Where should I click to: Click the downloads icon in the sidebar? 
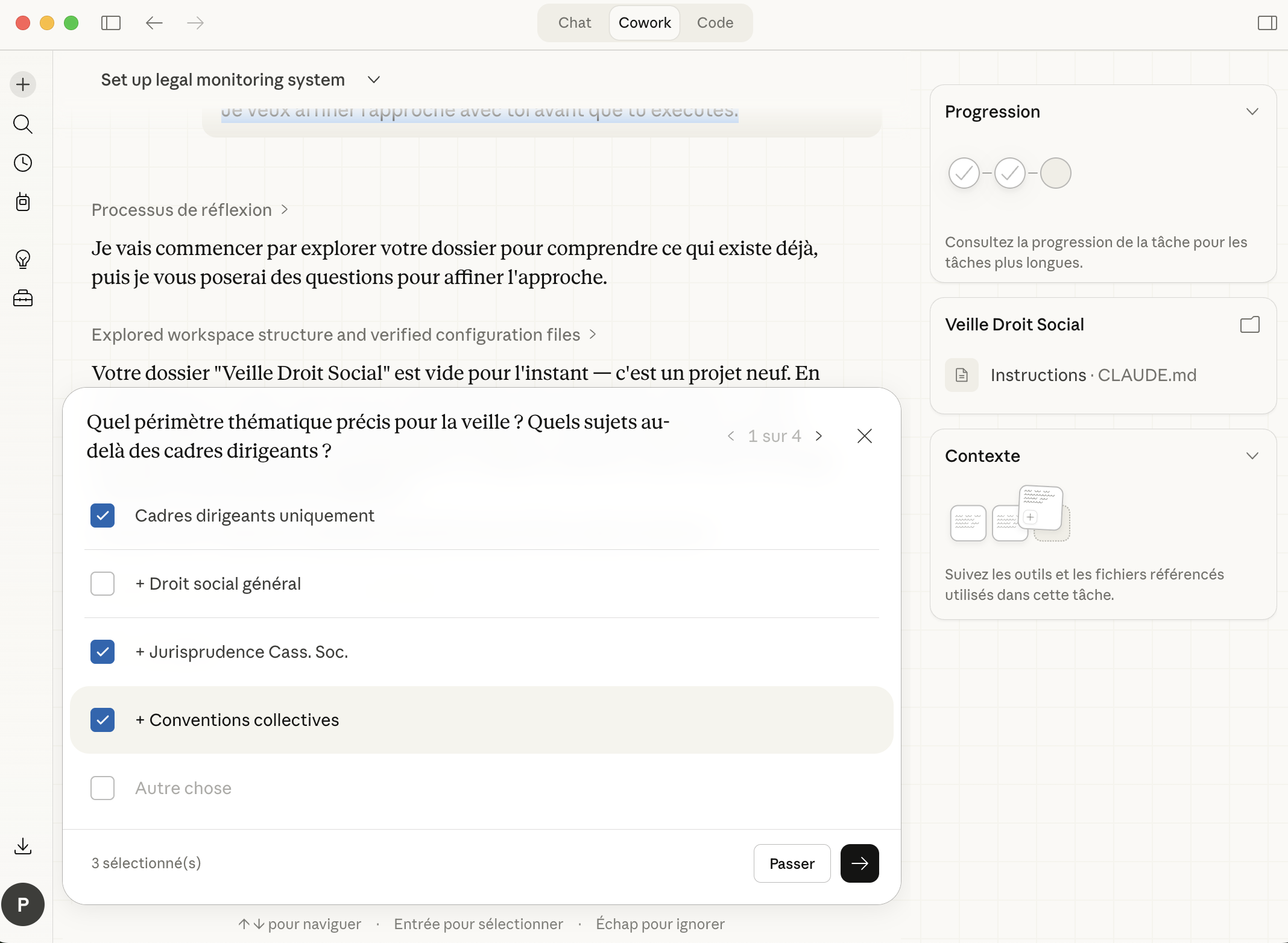22,846
